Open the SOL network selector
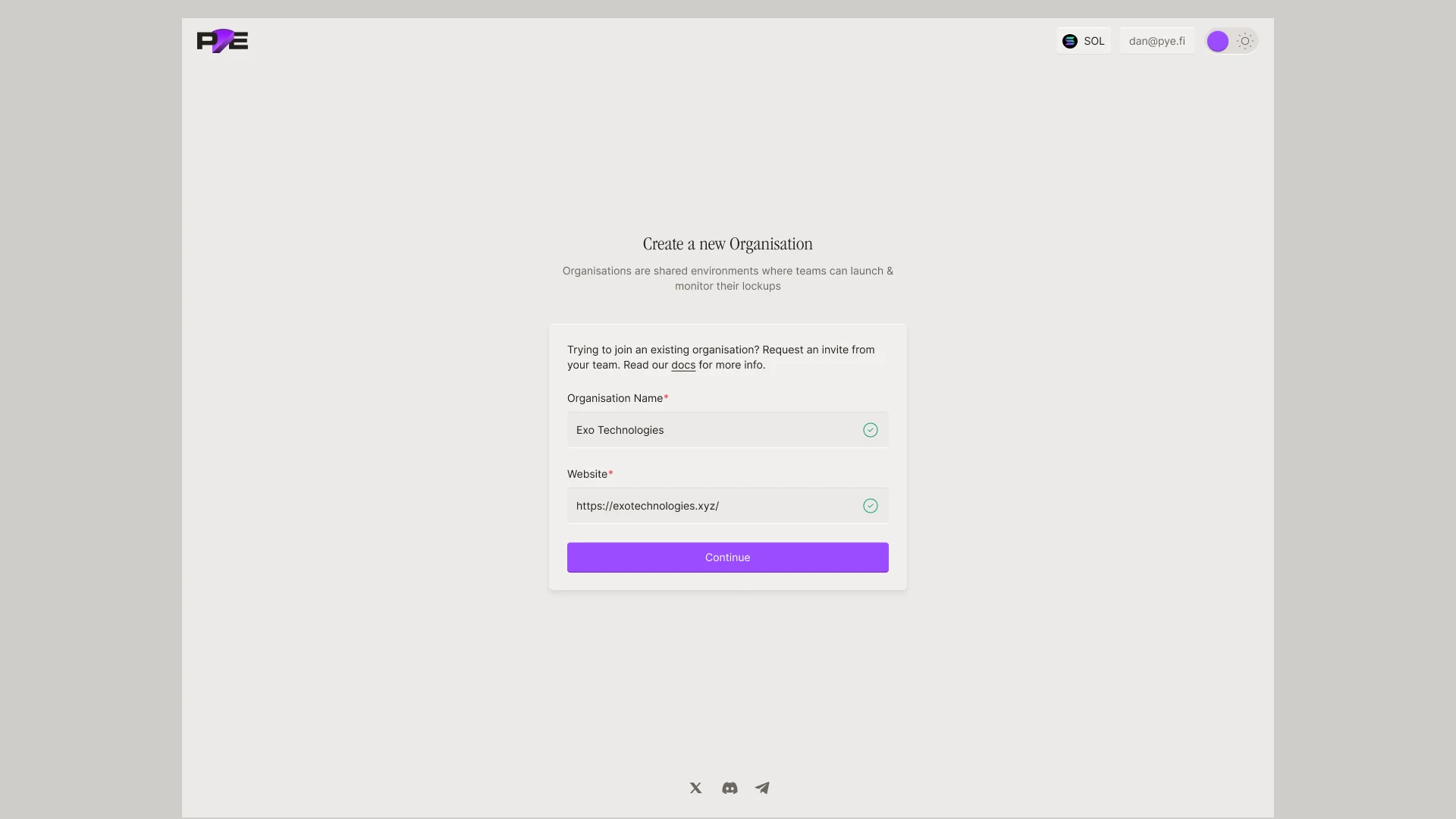This screenshot has height=819, width=1456. (x=1084, y=41)
